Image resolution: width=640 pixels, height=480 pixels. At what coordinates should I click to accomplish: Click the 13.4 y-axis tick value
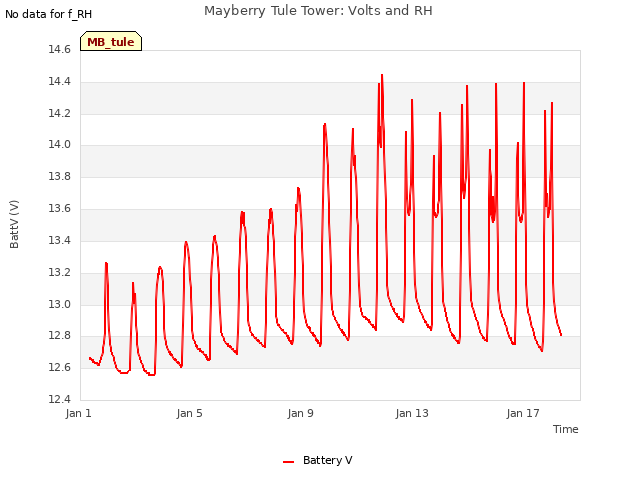[x=59, y=240]
